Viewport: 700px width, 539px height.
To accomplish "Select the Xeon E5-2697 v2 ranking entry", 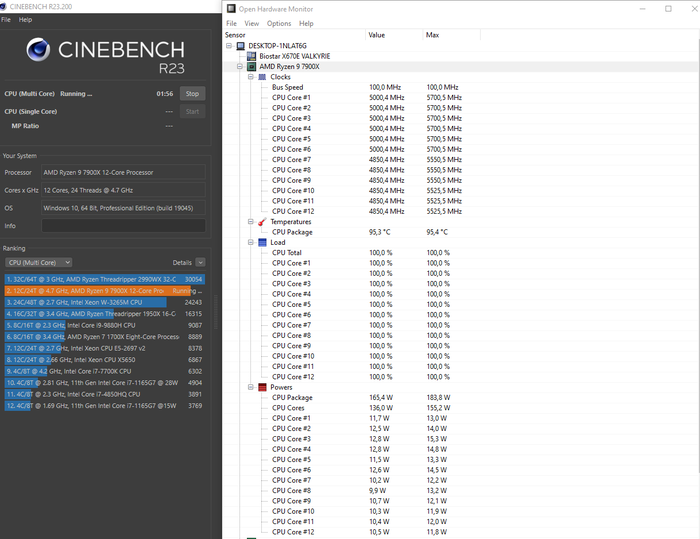I will pyautogui.click(x=104, y=348).
